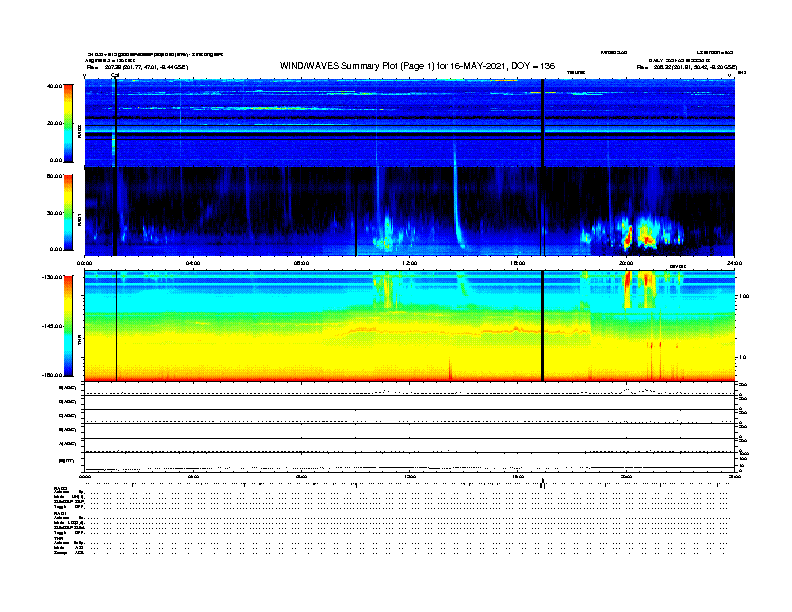The width and height of the screenshot is (792, 612).
Task: Click the 60.00 label on the RAD1 color scale
Action: (55, 176)
